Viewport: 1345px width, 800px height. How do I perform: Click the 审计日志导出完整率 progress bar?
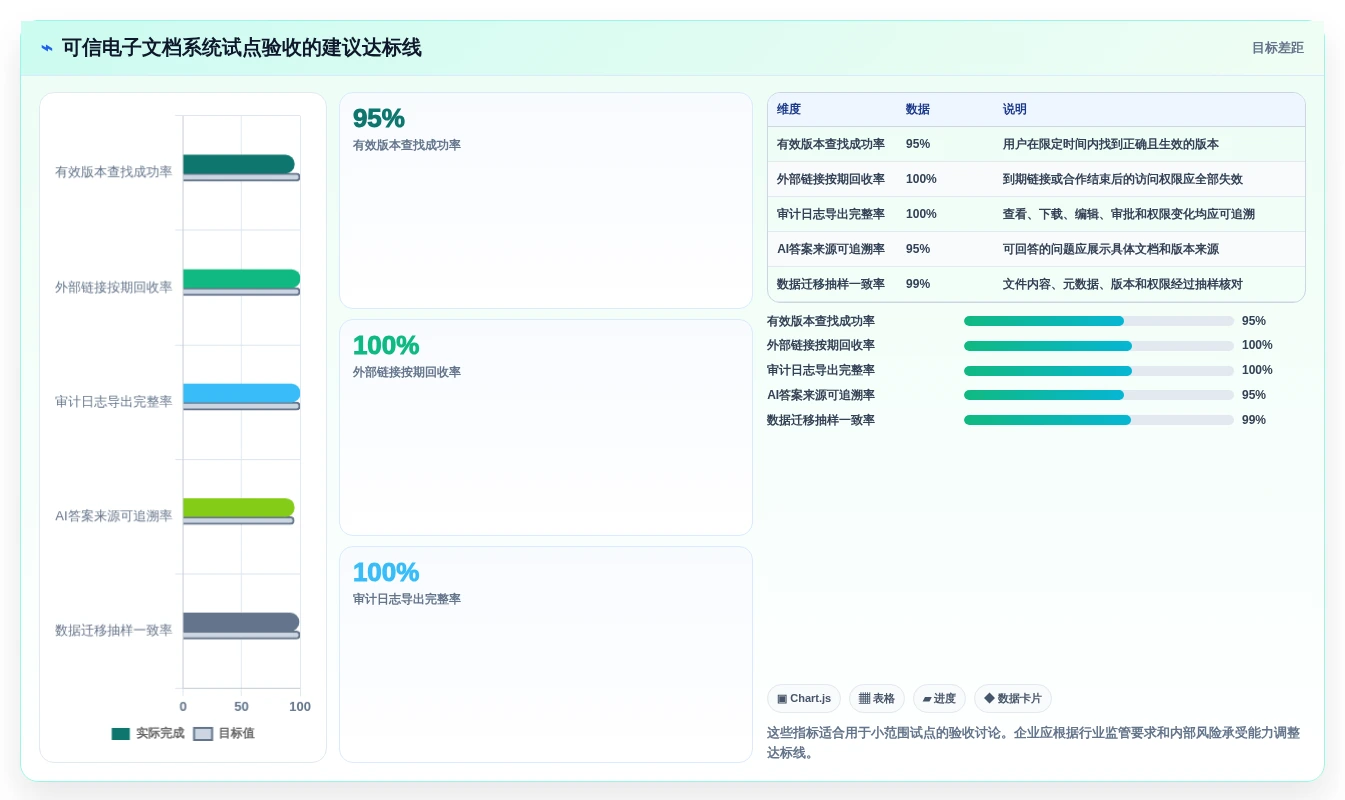[1099, 371]
